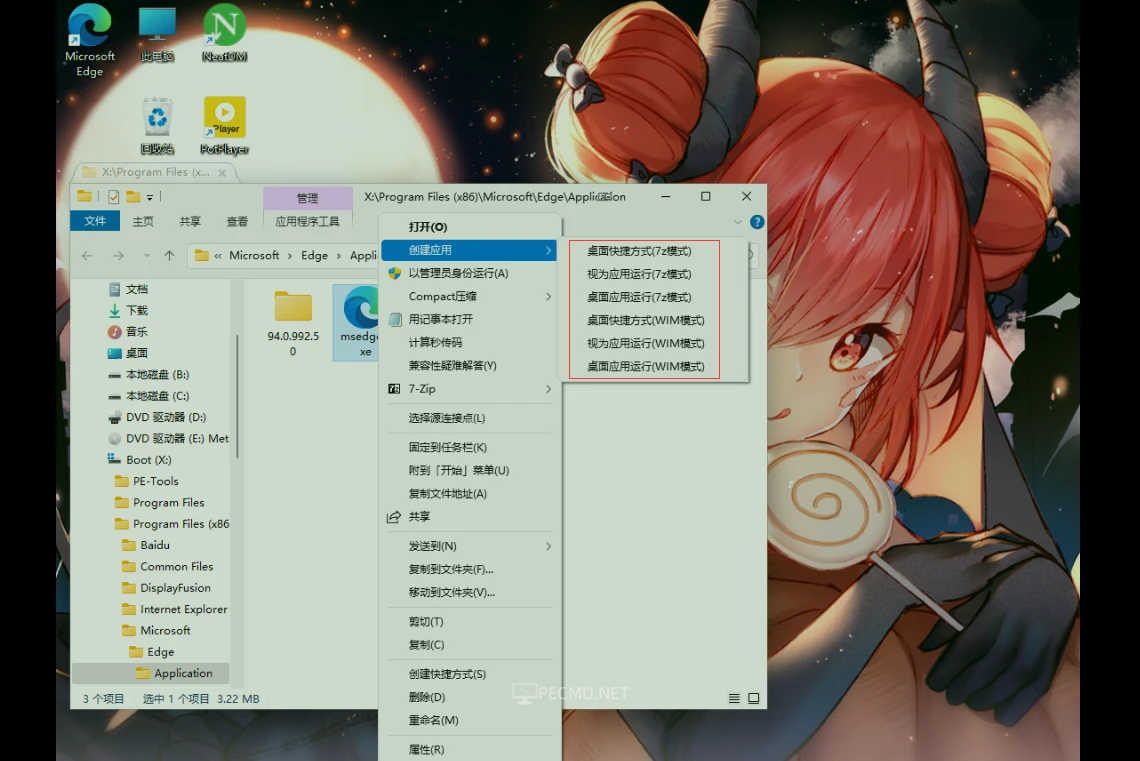Click the share icon in context menu
1140x761 pixels.
tap(394, 517)
